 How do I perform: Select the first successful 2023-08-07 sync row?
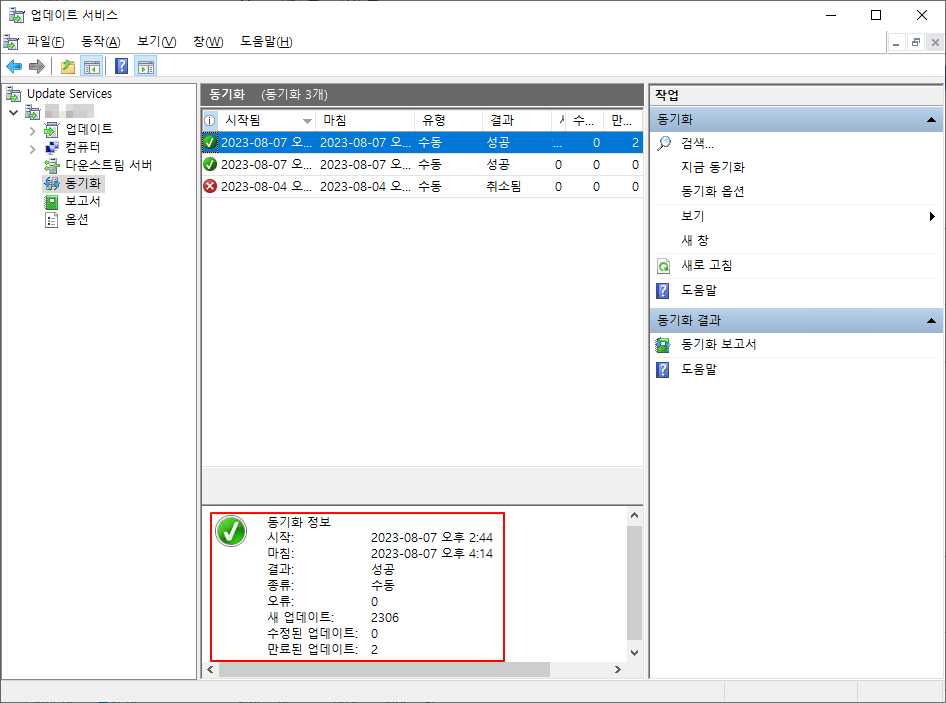click(x=422, y=142)
